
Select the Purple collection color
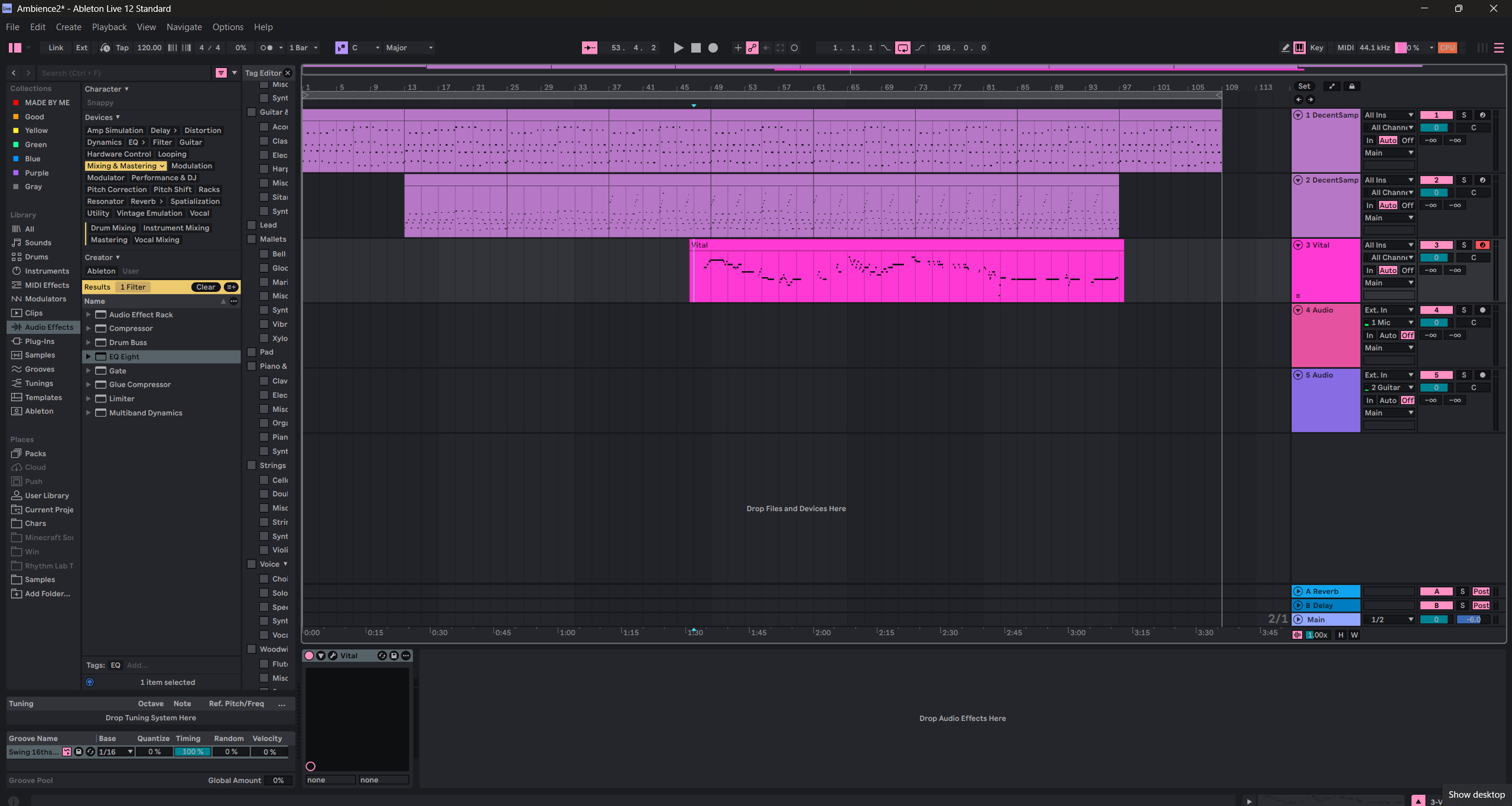[x=37, y=173]
